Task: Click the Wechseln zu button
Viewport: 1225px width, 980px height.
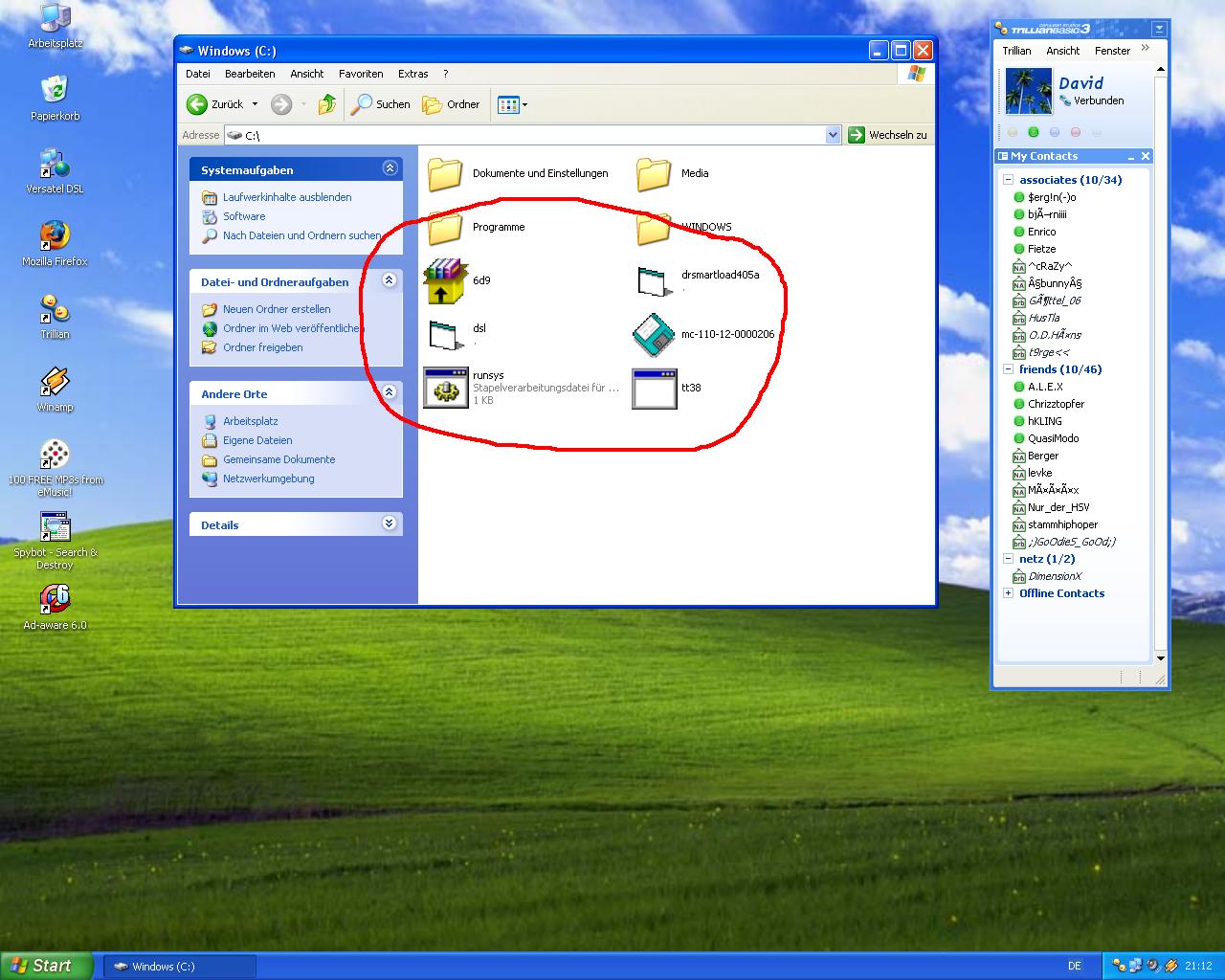Action: (x=888, y=135)
